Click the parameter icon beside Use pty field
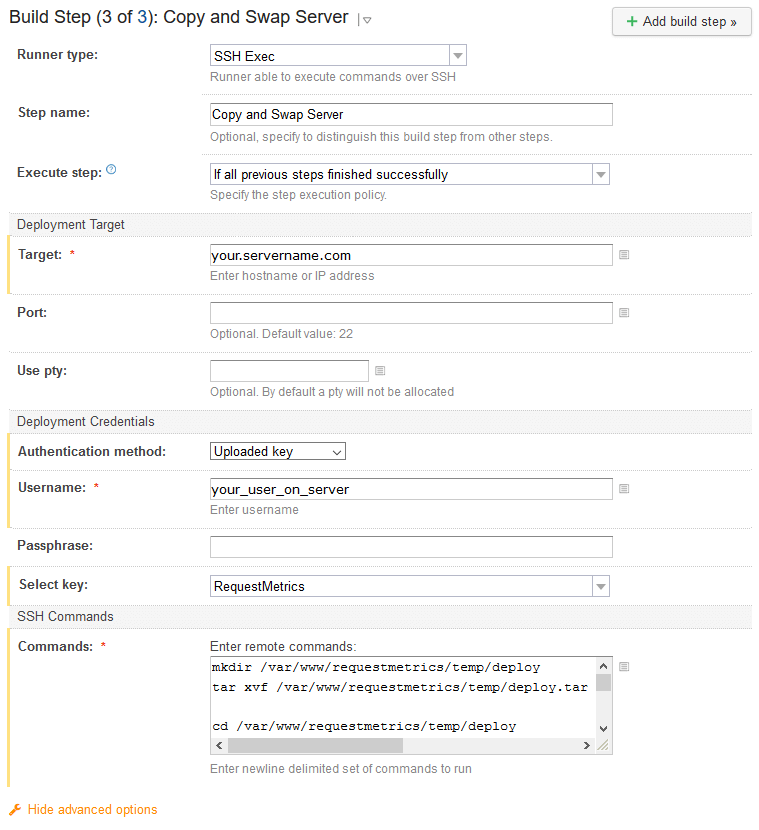This screenshot has height=830, width=759. pyautogui.click(x=379, y=370)
